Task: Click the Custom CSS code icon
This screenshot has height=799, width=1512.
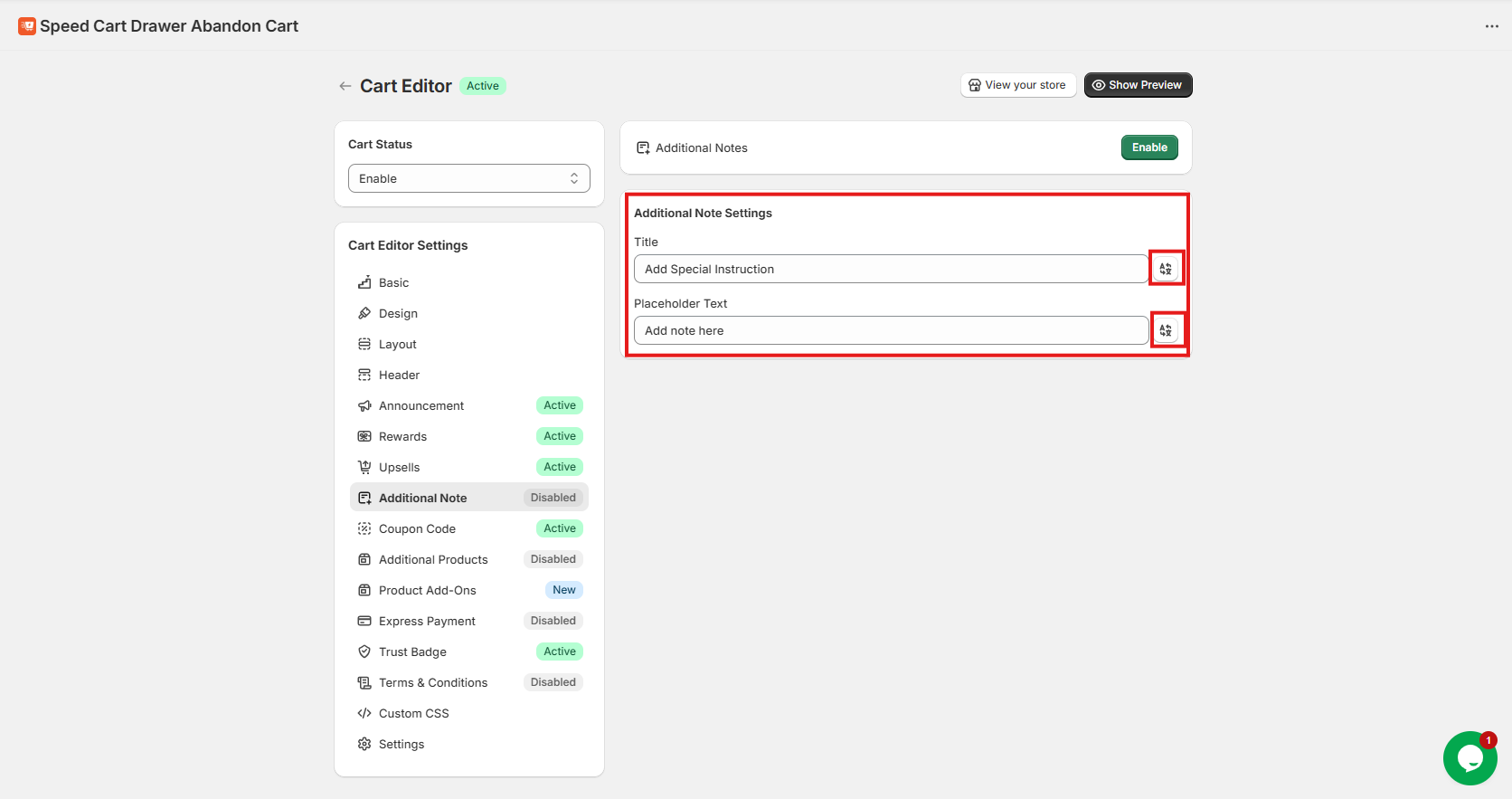Action: click(x=364, y=713)
